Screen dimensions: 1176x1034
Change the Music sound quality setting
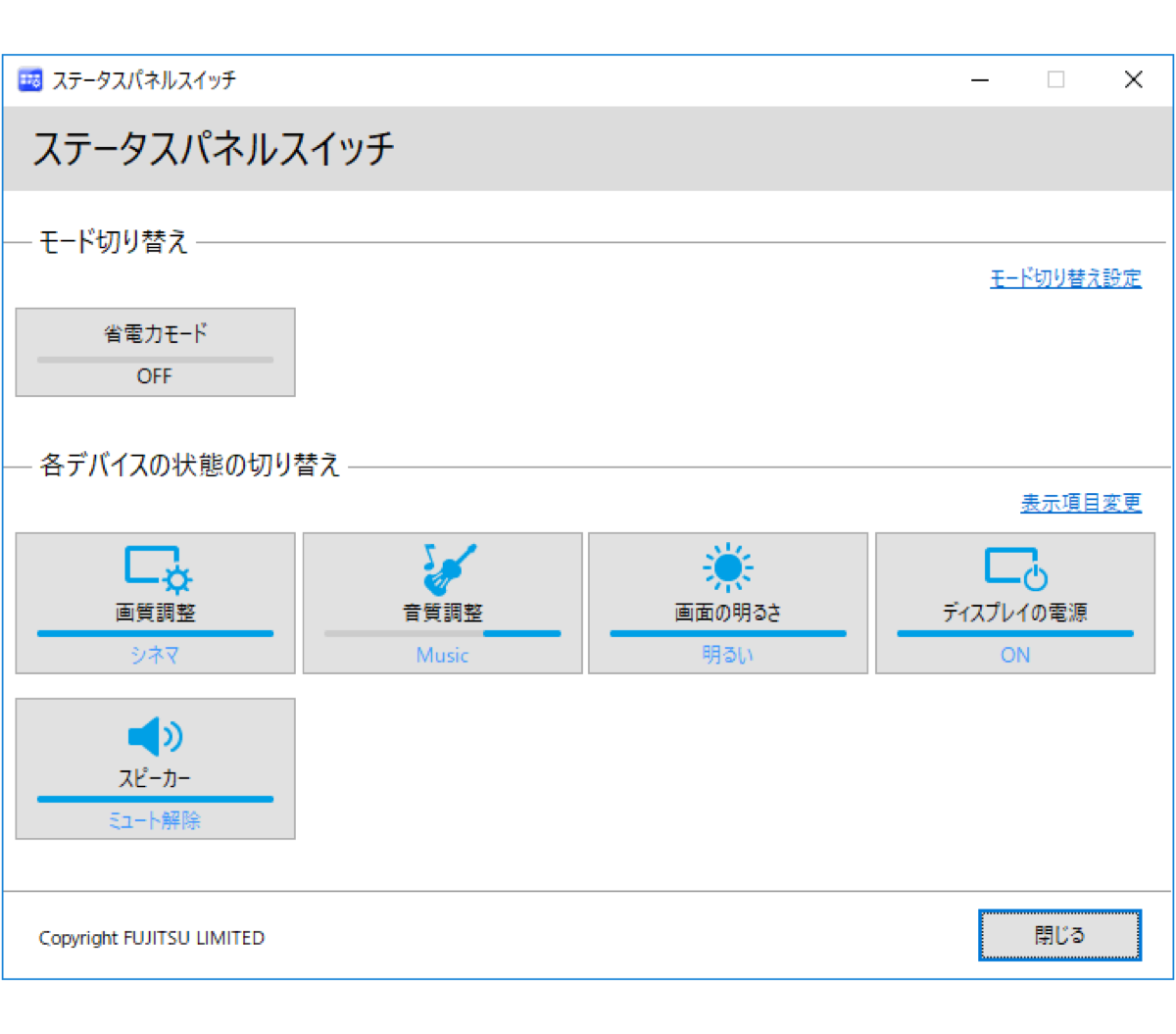(442, 655)
